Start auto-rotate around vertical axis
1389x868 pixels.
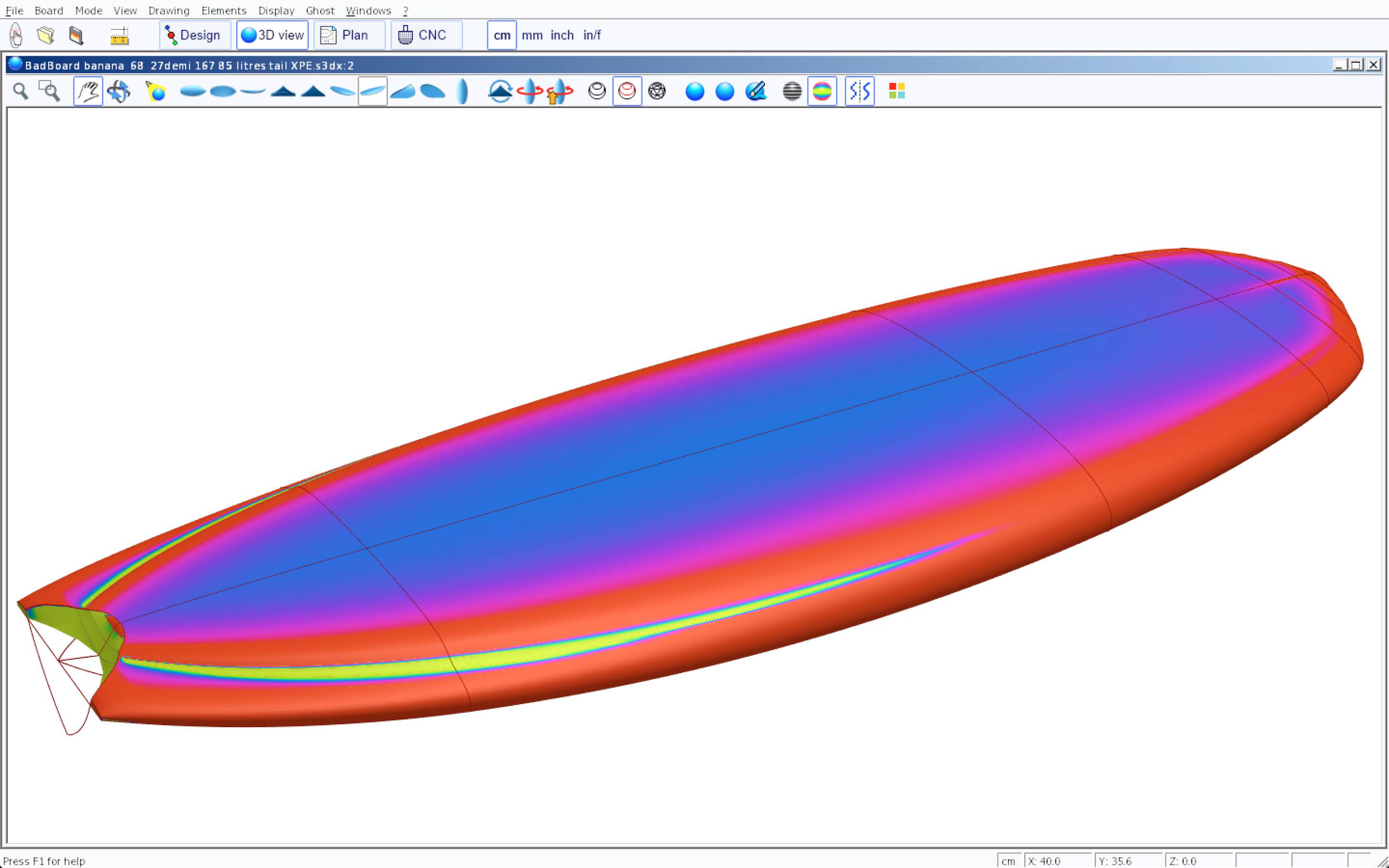pyautogui.click(x=529, y=91)
